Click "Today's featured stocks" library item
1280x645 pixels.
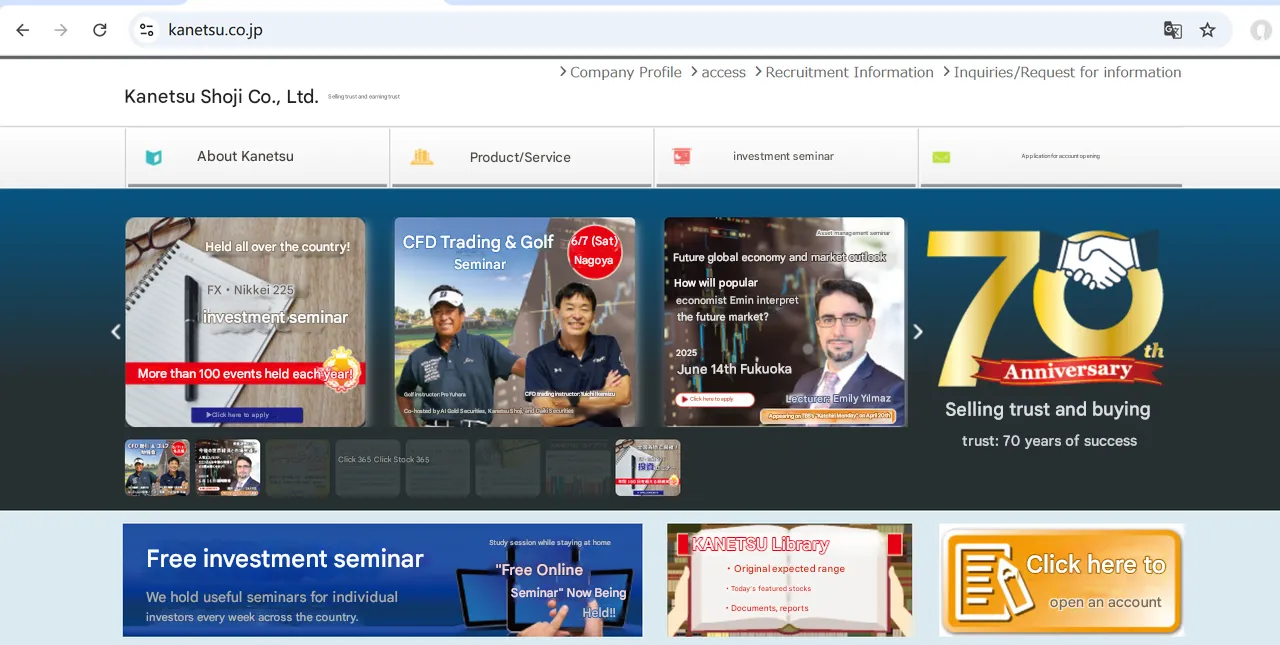pos(771,589)
